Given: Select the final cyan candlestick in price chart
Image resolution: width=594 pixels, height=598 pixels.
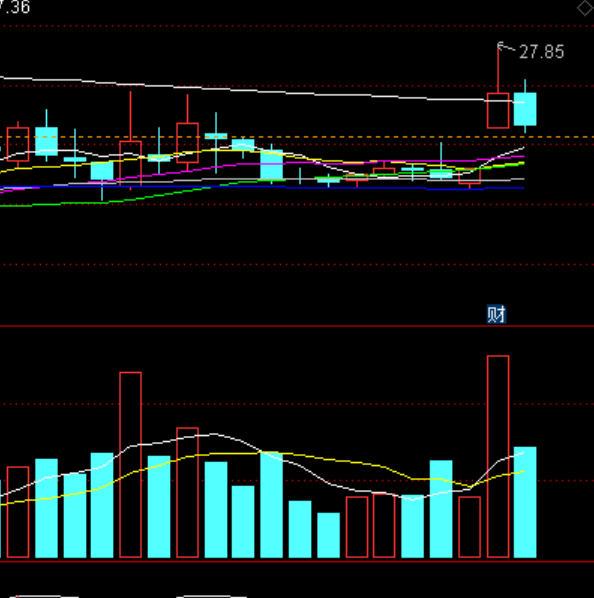Looking at the screenshot, I should (525, 106).
